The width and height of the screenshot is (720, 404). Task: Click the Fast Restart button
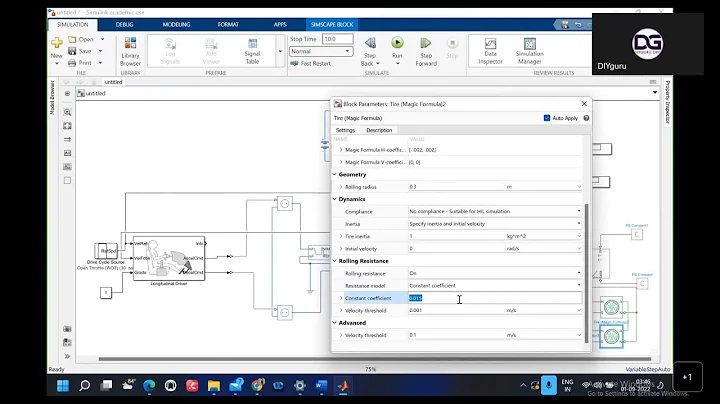[x=310, y=63]
